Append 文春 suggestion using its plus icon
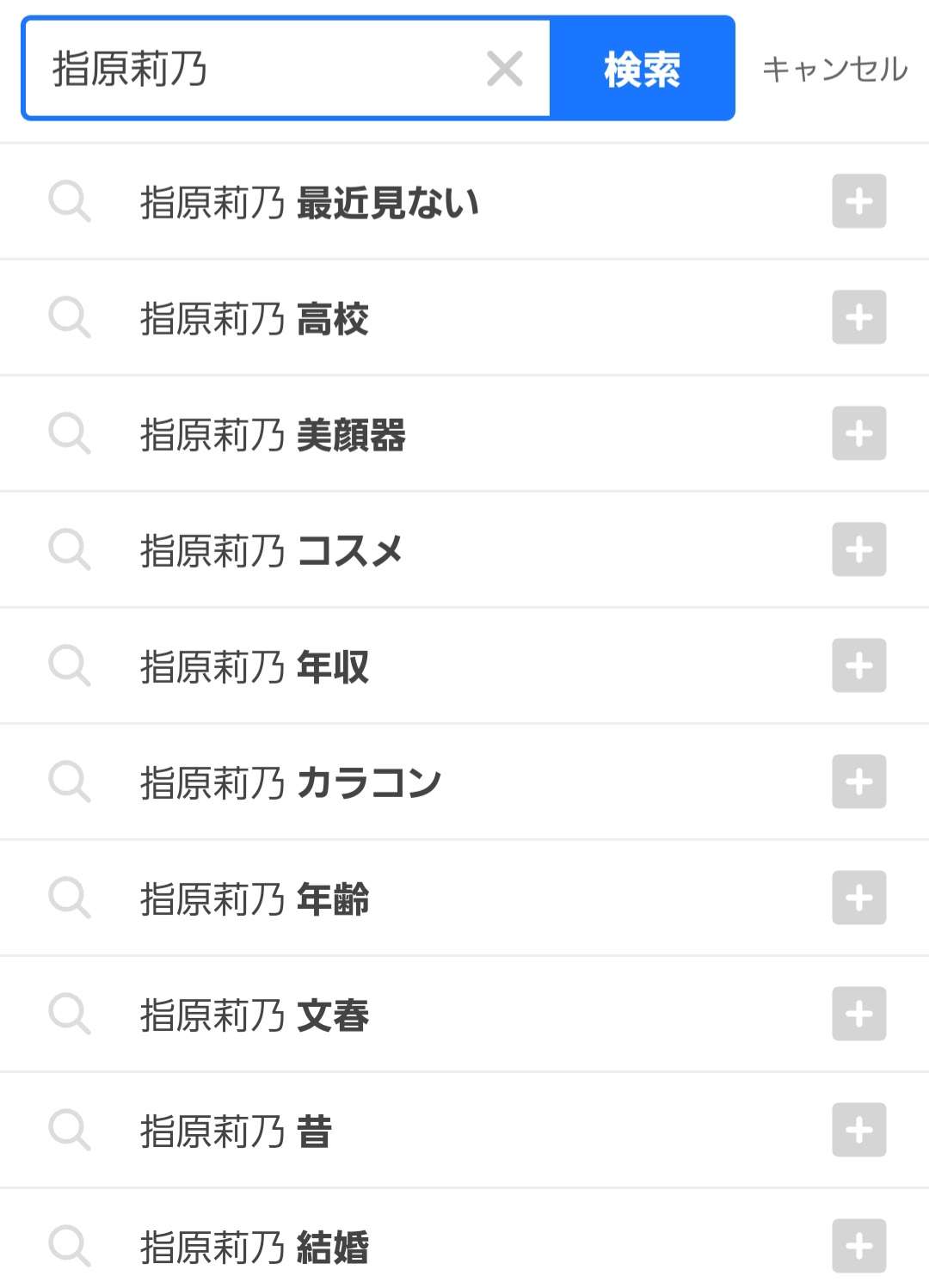 coord(858,1014)
